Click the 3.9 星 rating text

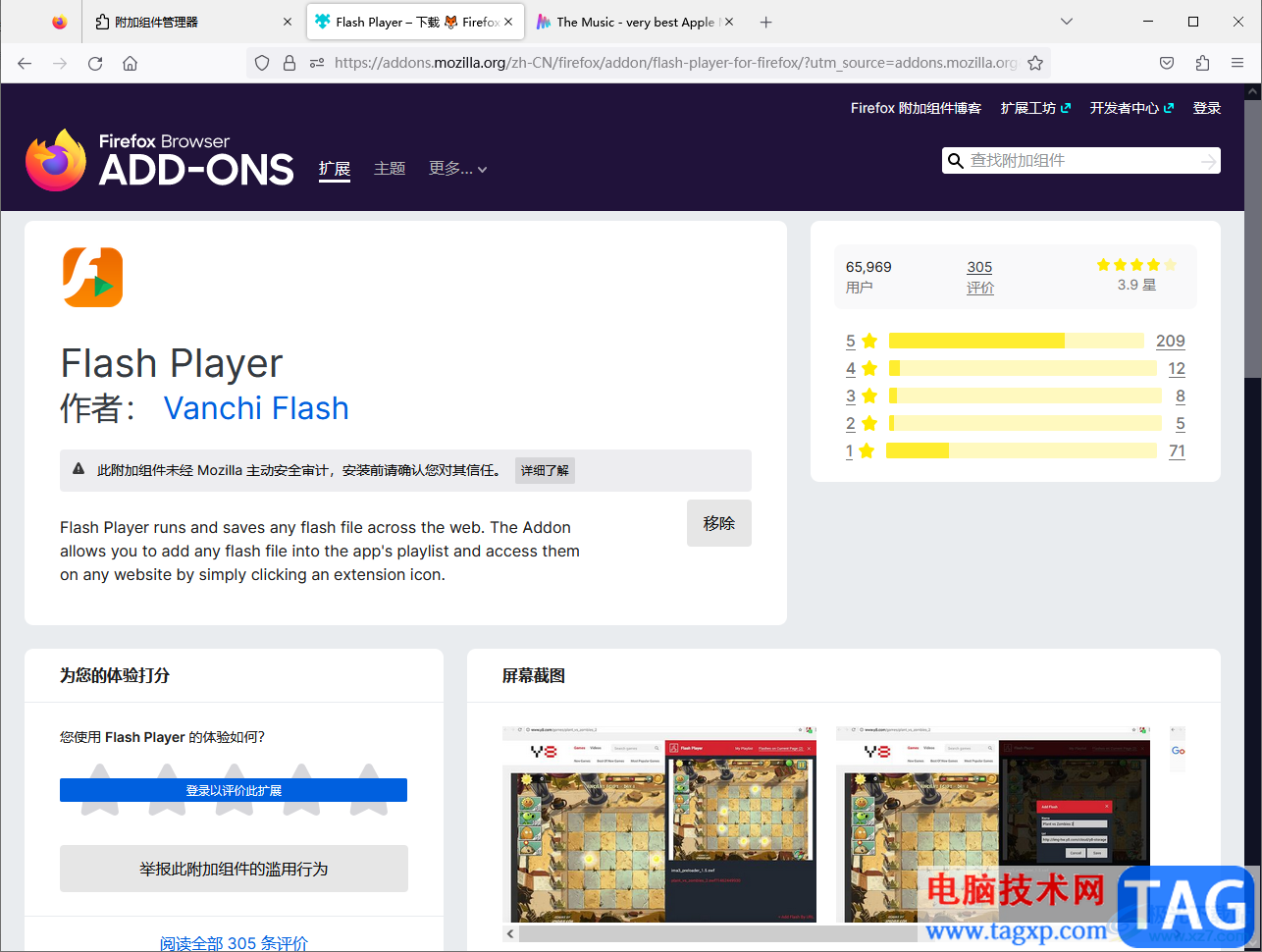[x=1136, y=285]
